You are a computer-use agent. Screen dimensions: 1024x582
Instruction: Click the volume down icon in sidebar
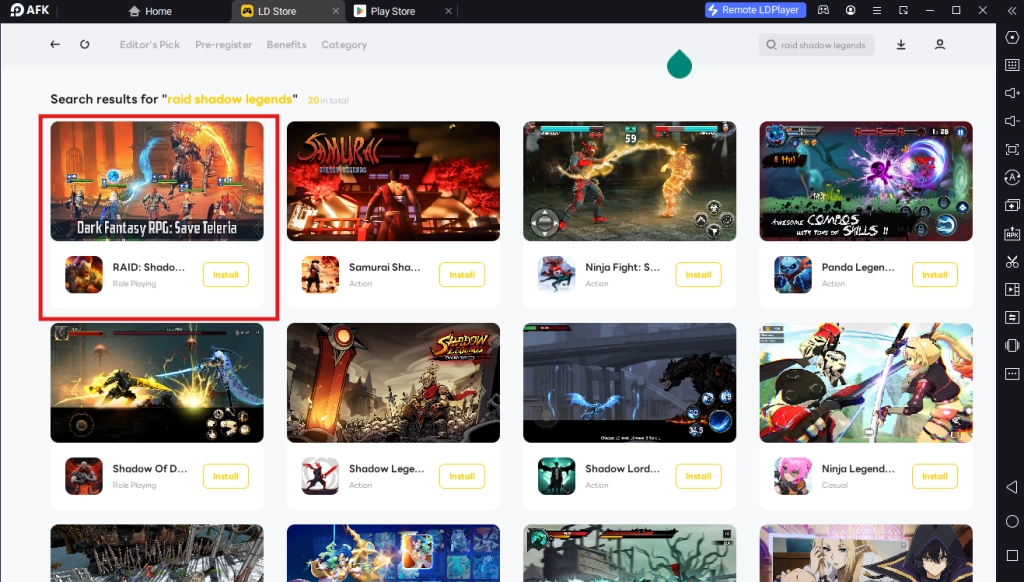tap(1012, 121)
